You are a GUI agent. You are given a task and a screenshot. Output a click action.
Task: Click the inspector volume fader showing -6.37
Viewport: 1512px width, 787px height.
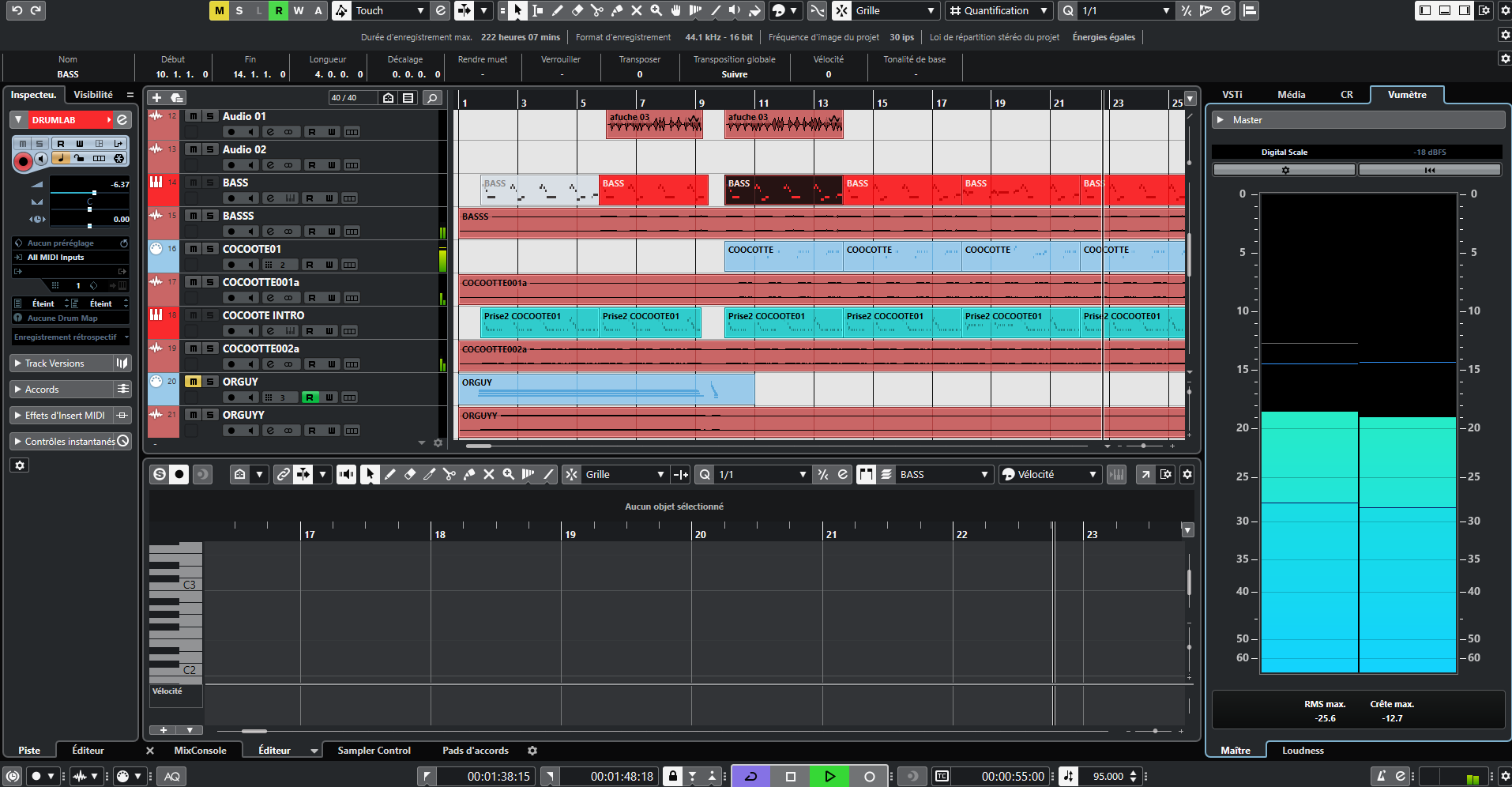pyautogui.click(x=94, y=193)
